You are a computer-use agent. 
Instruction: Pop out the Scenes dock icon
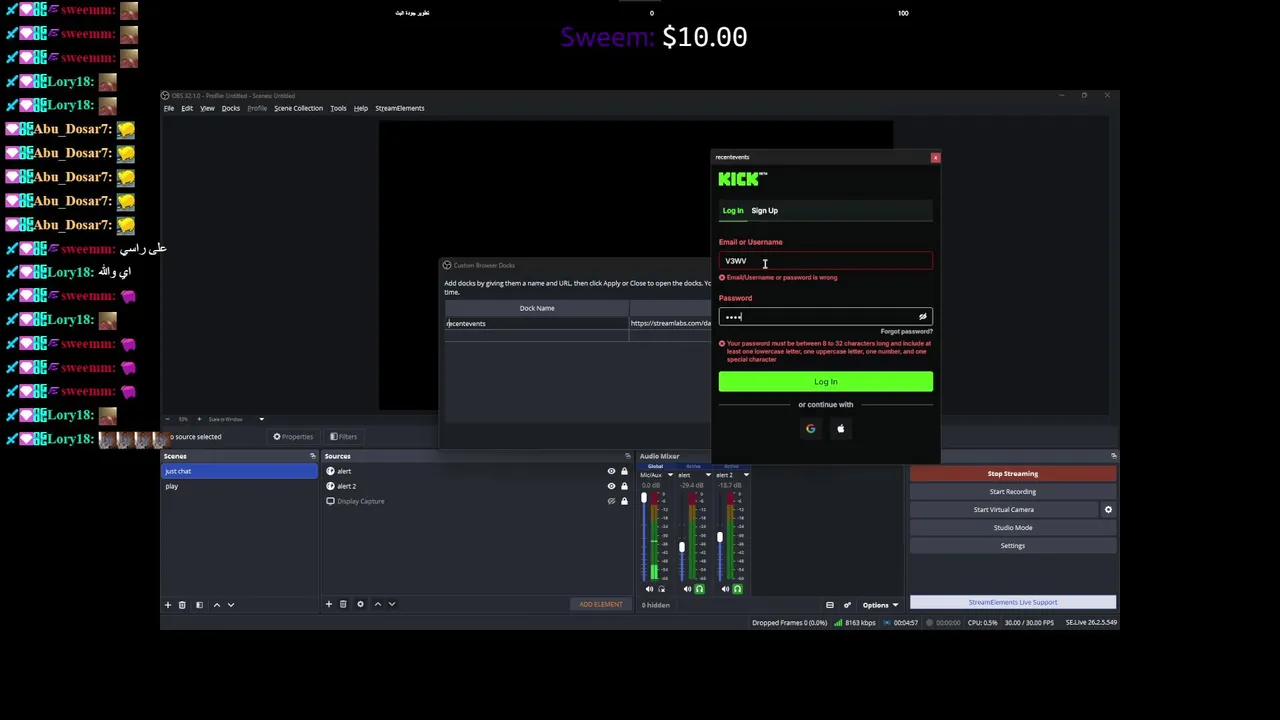312,456
